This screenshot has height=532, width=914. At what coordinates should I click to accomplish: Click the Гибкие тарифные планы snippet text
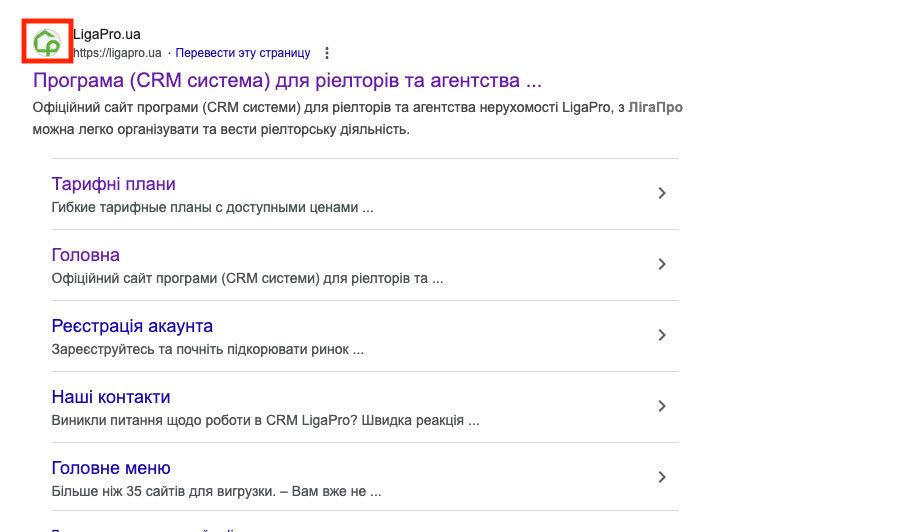pos(212,208)
